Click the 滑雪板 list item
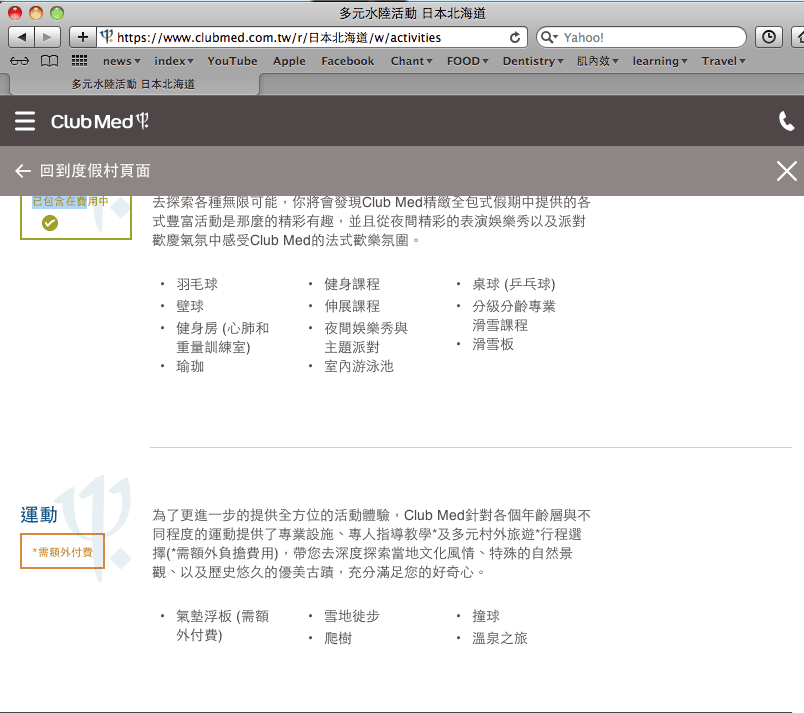Screen dimensions: 804x713 pyautogui.click(x=493, y=344)
